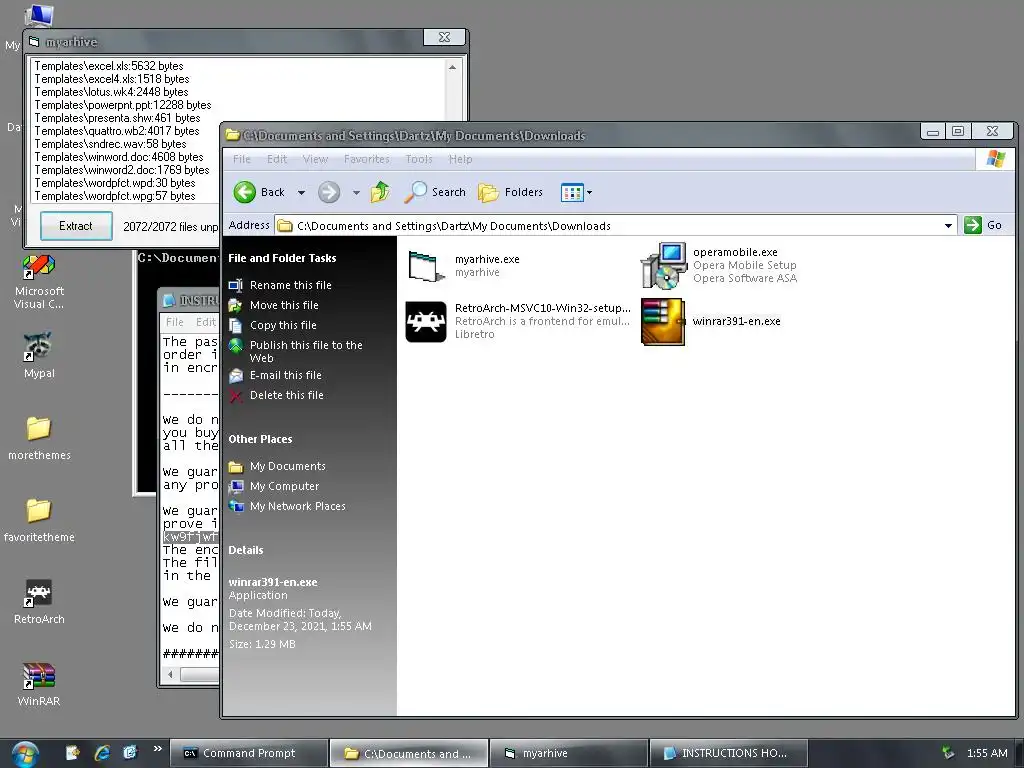This screenshot has width=1024, height=768.
Task: Collapse the File and Folder Tasks header
Action: tap(282, 258)
